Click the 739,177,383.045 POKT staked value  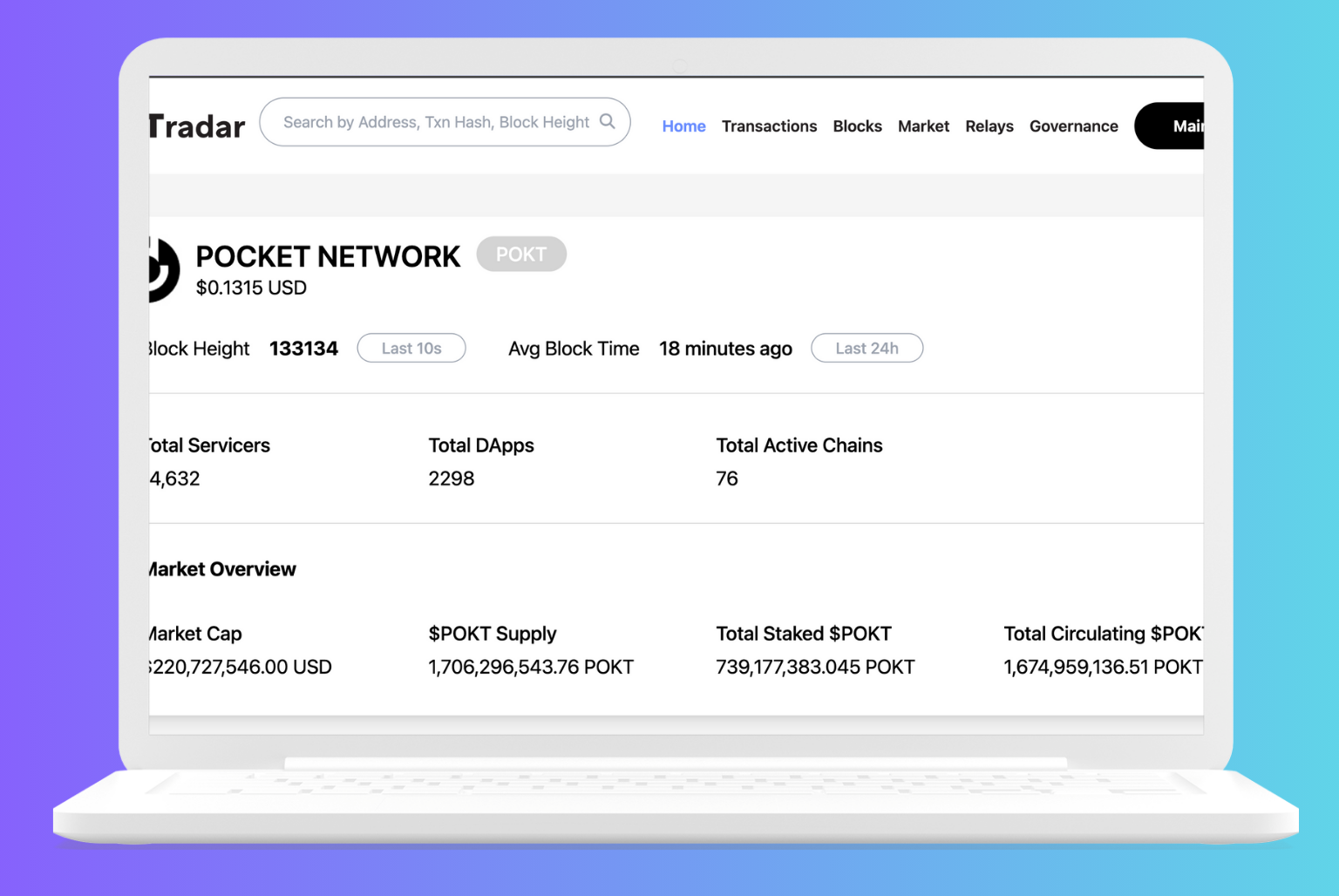pyautogui.click(x=815, y=667)
